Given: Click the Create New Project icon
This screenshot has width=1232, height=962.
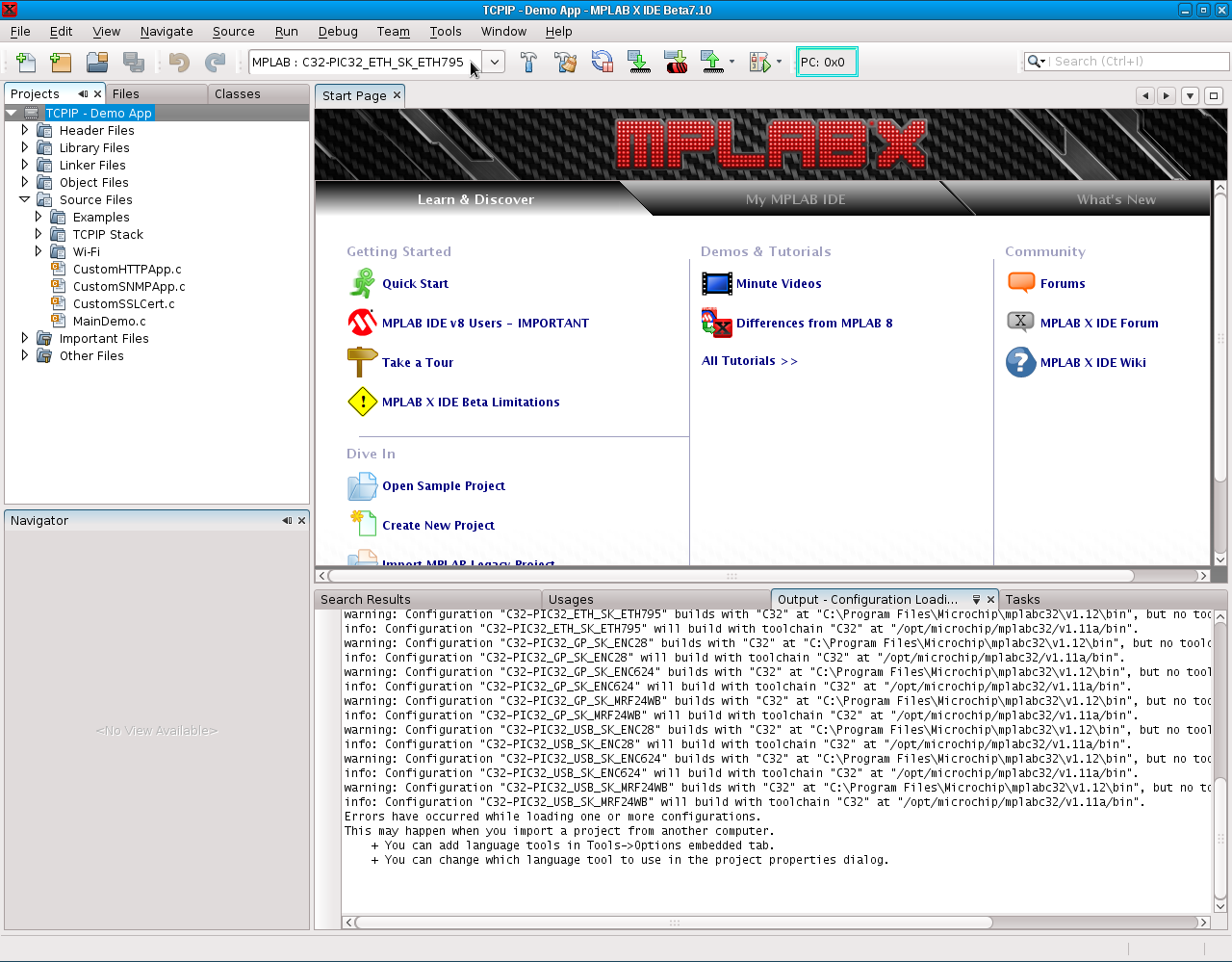Looking at the screenshot, I should tap(362, 524).
